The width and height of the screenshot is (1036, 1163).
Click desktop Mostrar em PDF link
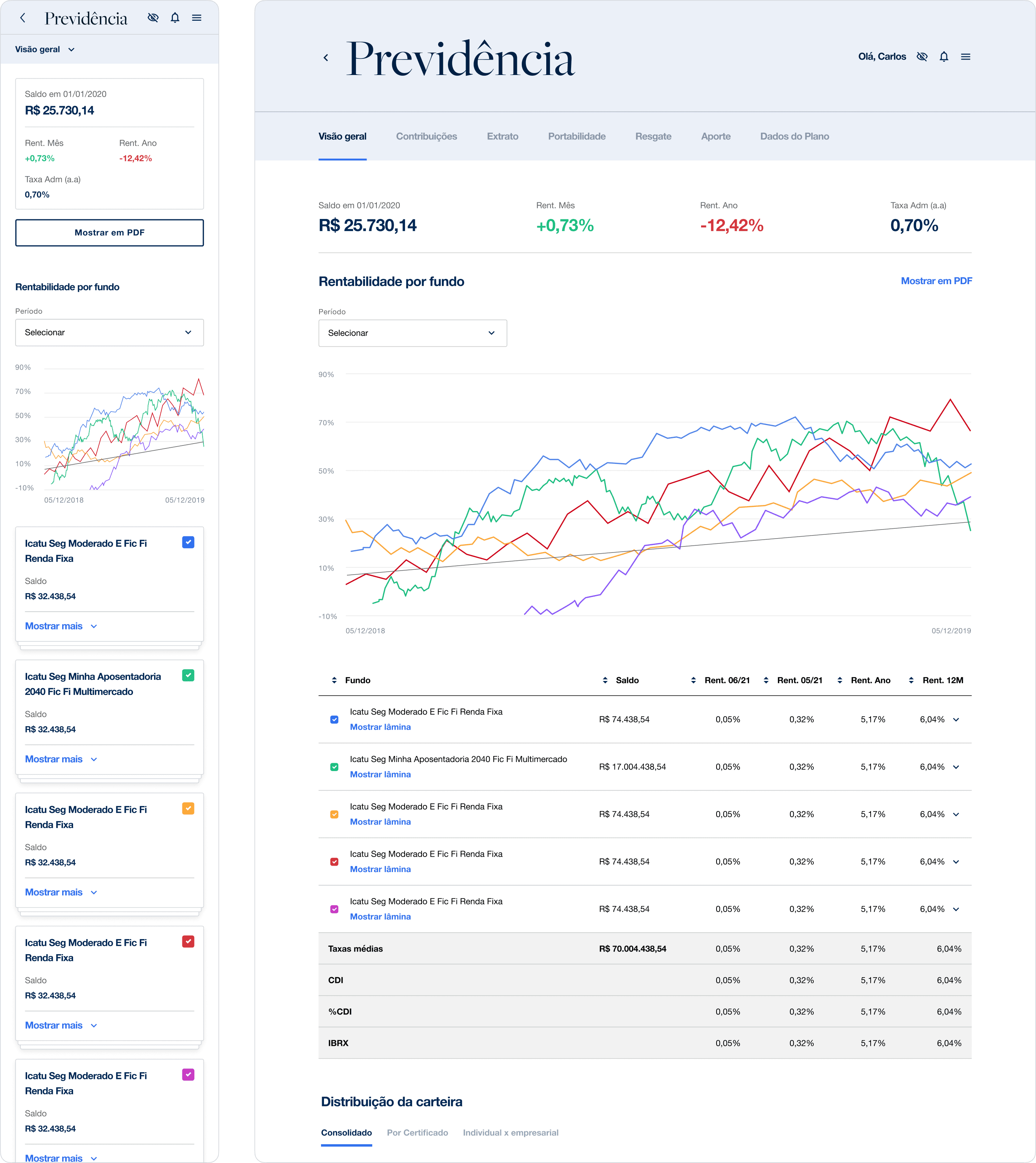coord(937,281)
